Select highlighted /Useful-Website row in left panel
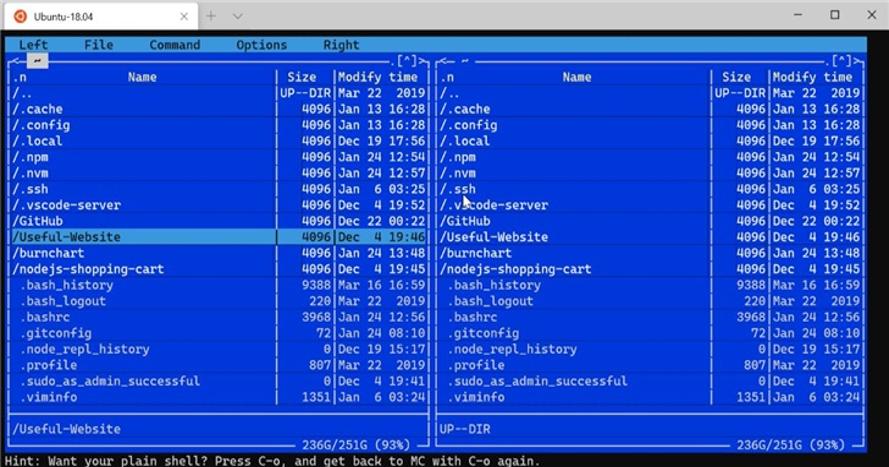889x467 pixels. coord(218,237)
